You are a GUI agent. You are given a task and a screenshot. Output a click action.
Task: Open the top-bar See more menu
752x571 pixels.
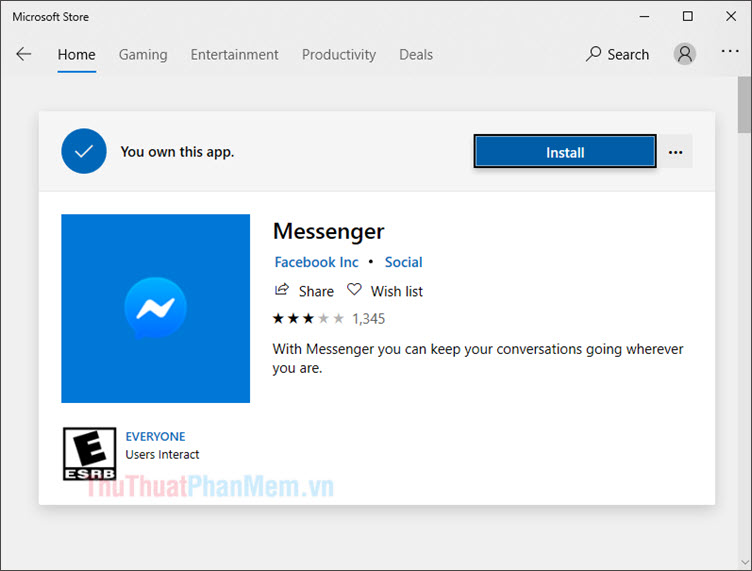point(730,51)
